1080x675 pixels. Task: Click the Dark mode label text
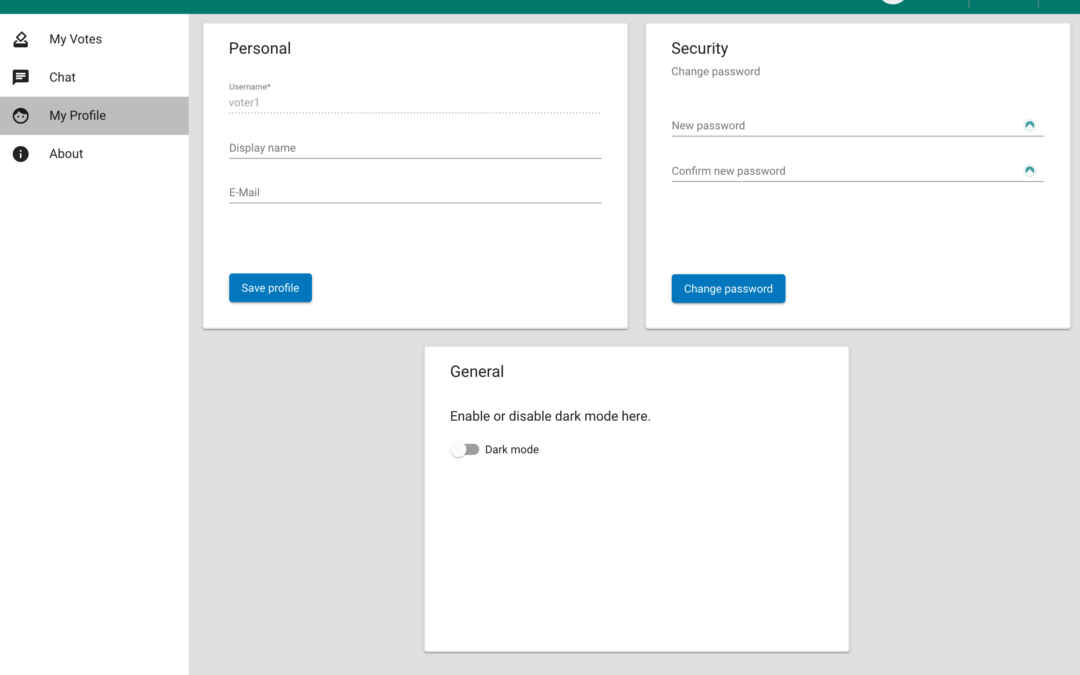pos(511,450)
